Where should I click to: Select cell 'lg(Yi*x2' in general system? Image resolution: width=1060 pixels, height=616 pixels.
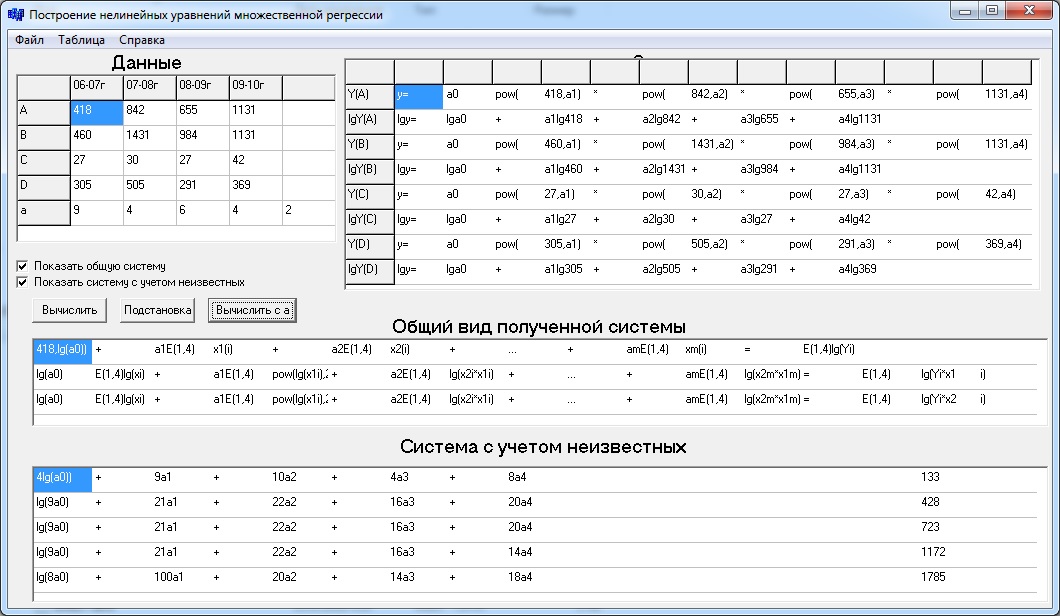(x=947, y=402)
